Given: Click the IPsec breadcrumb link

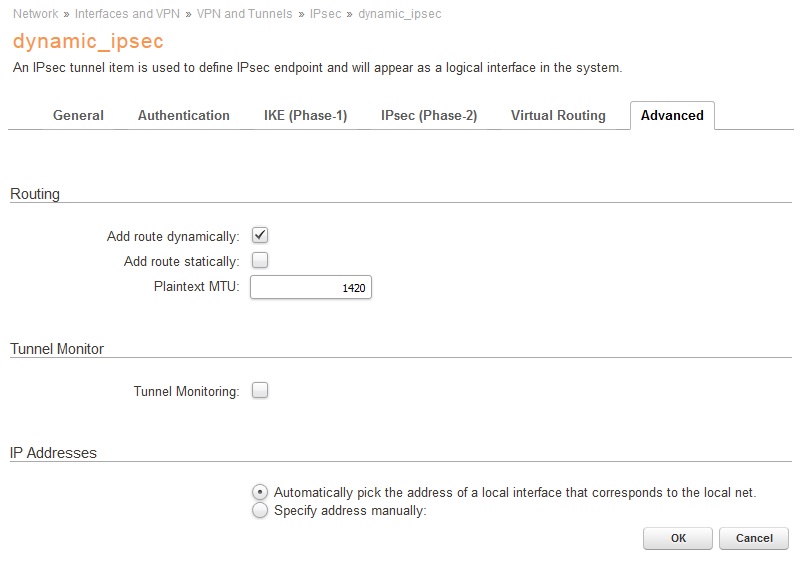Looking at the screenshot, I should [x=326, y=14].
